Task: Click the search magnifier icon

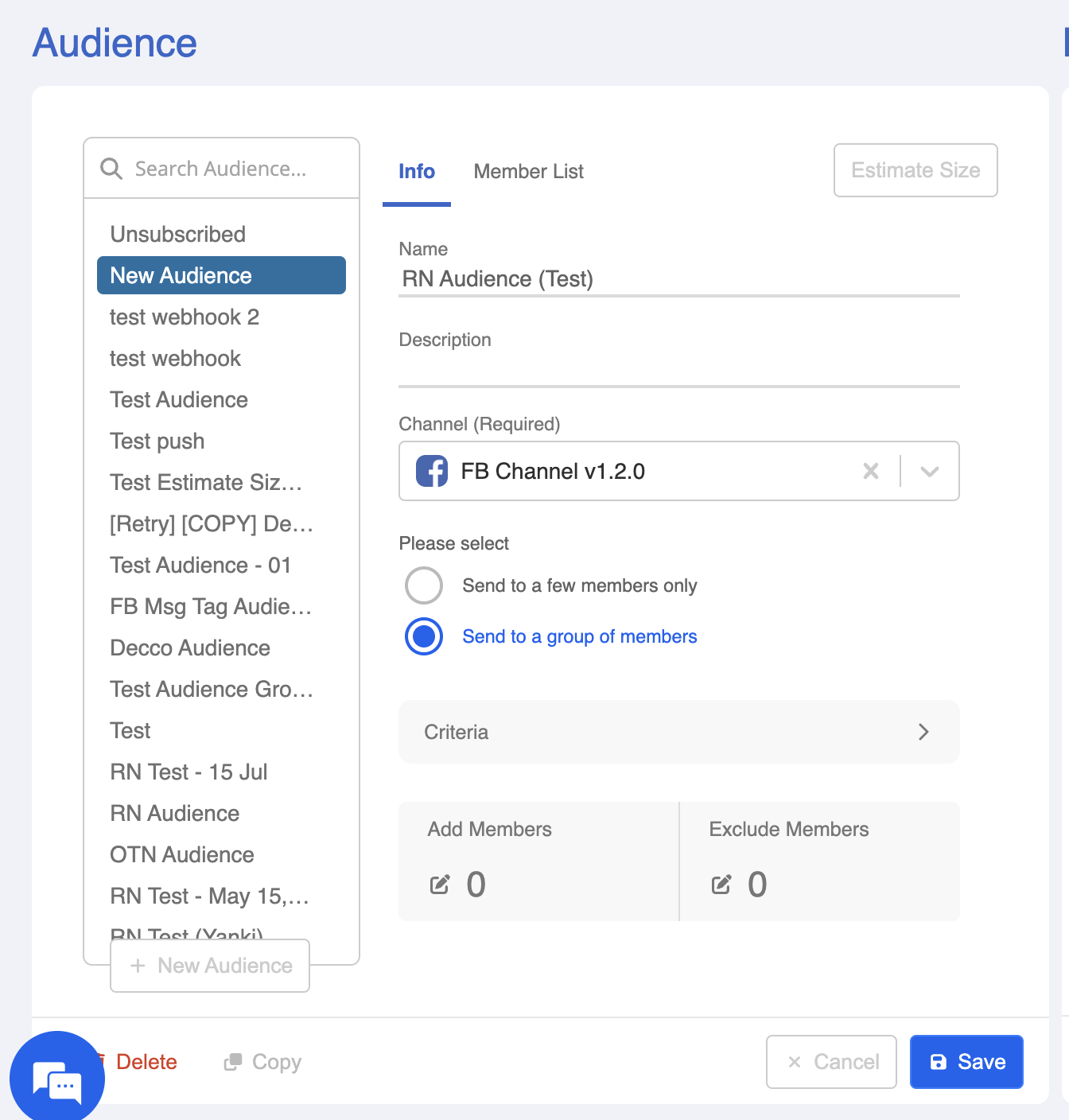Action: pyautogui.click(x=111, y=169)
